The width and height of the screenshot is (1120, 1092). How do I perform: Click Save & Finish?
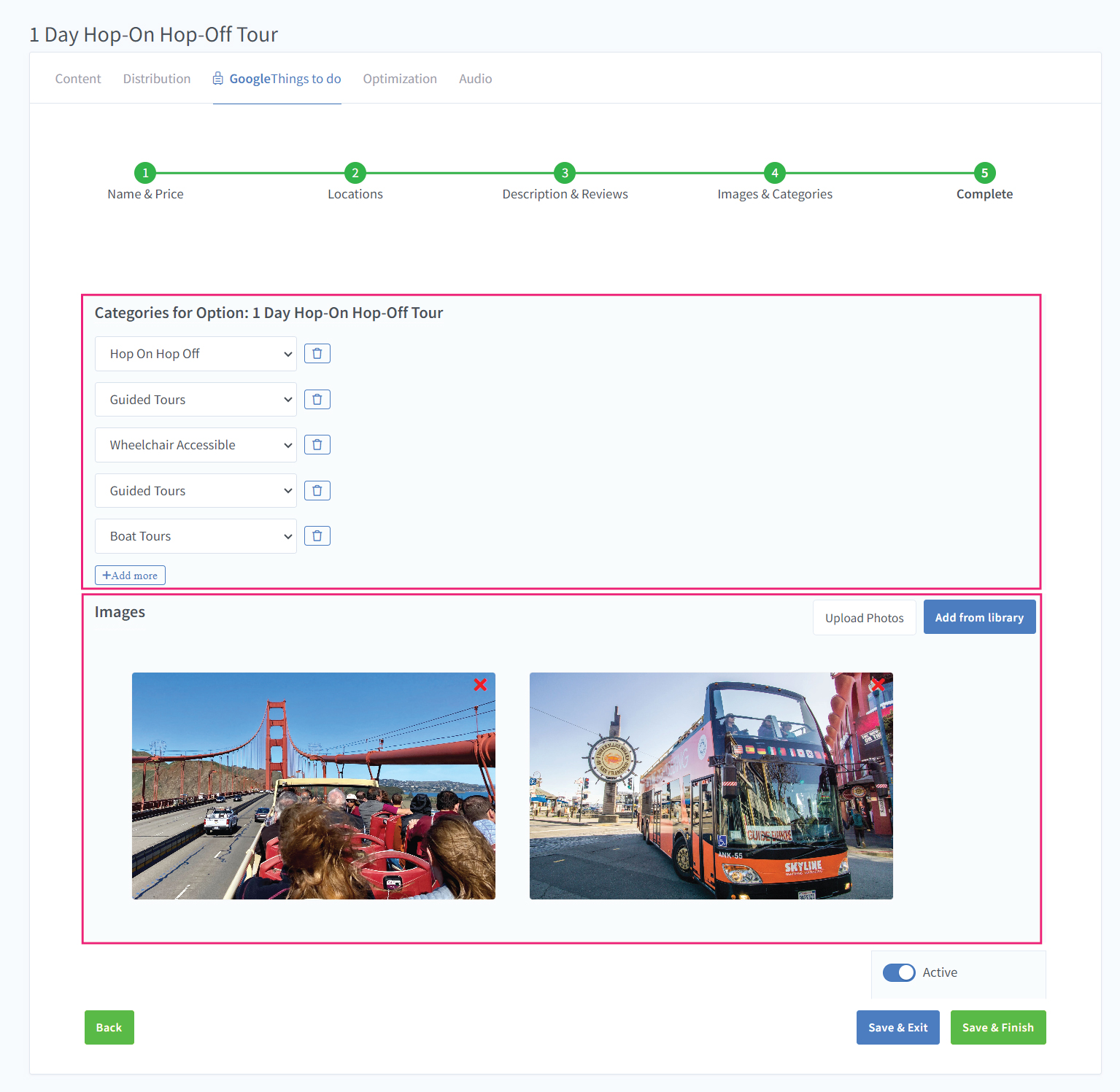[997, 1027]
